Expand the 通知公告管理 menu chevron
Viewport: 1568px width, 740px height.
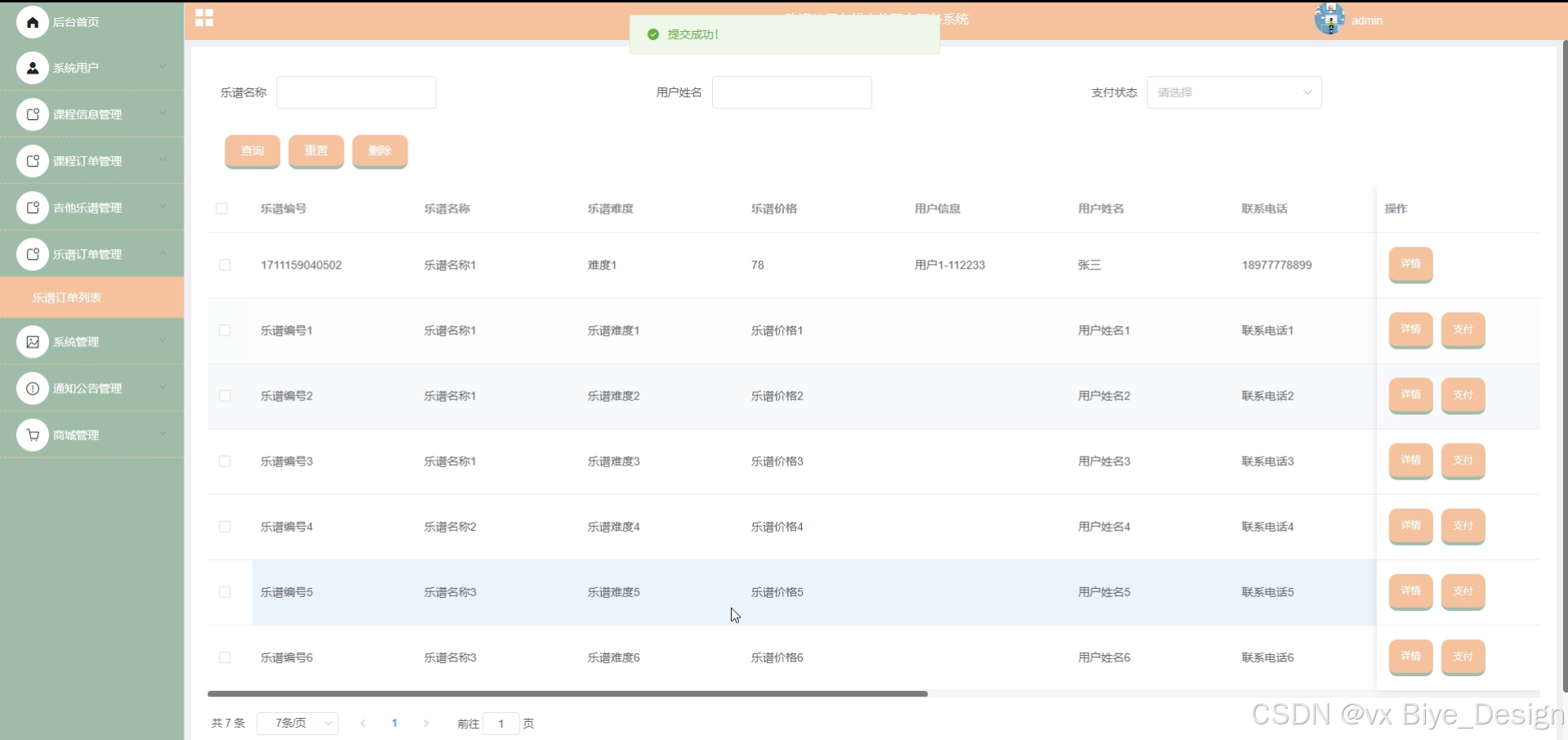click(x=163, y=386)
